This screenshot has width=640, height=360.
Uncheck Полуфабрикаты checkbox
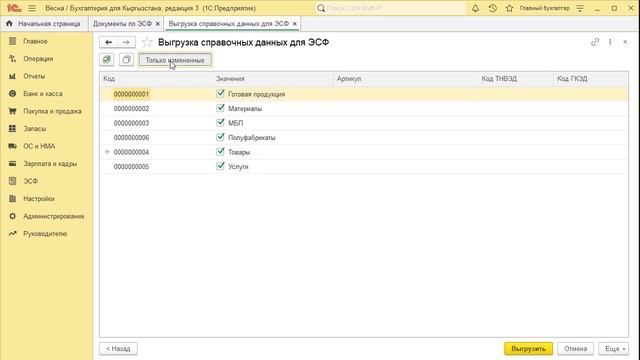pyautogui.click(x=220, y=137)
